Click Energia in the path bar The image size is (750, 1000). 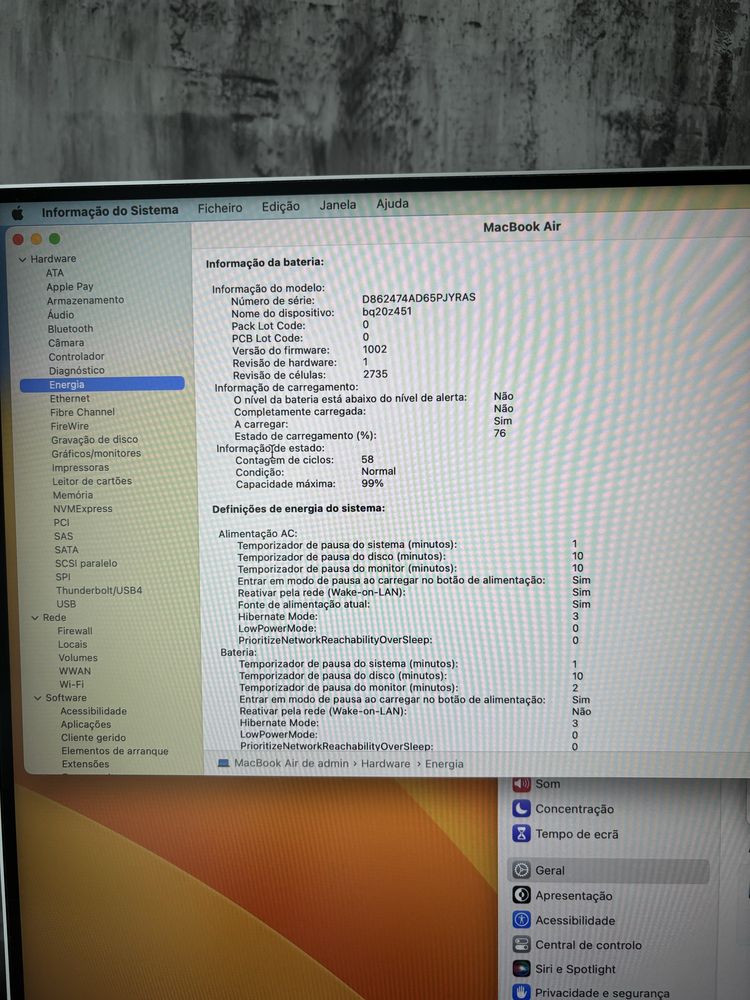click(x=445, y=765)
